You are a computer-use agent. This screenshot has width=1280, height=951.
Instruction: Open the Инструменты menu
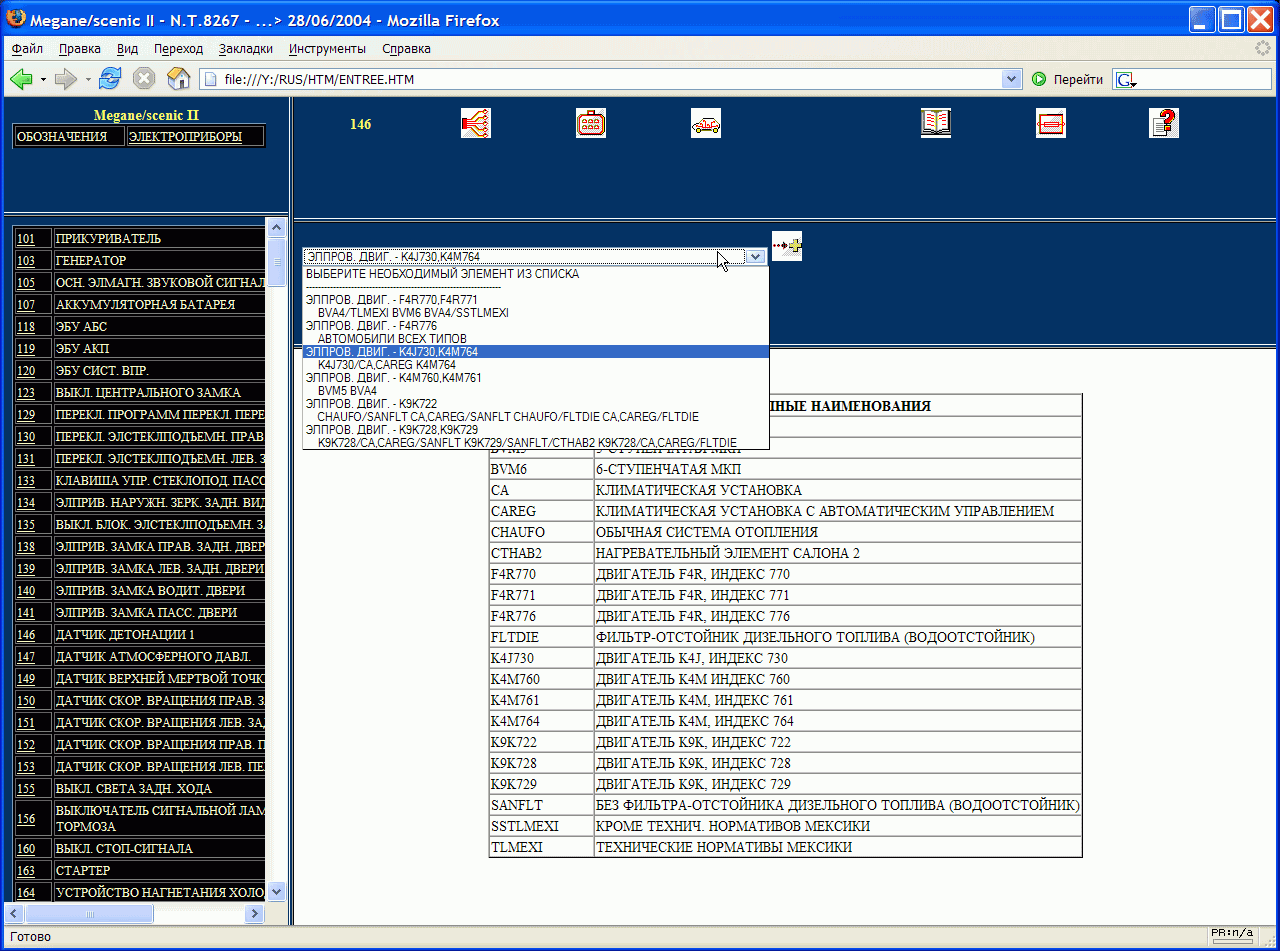tap(327, 49)
